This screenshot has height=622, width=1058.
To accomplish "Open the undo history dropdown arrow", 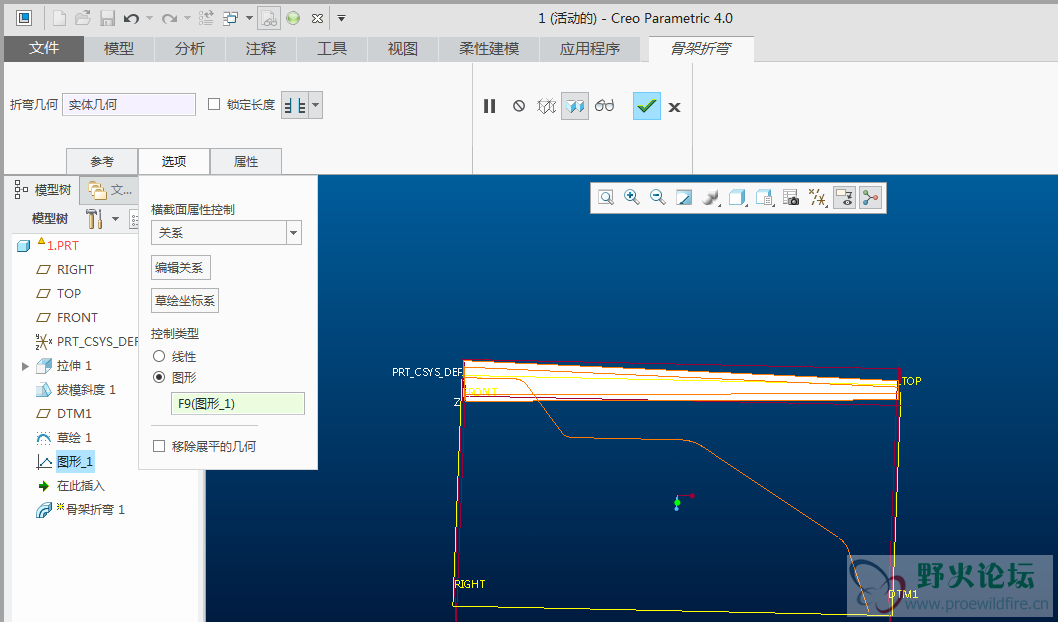I will [x=149, y=18].
